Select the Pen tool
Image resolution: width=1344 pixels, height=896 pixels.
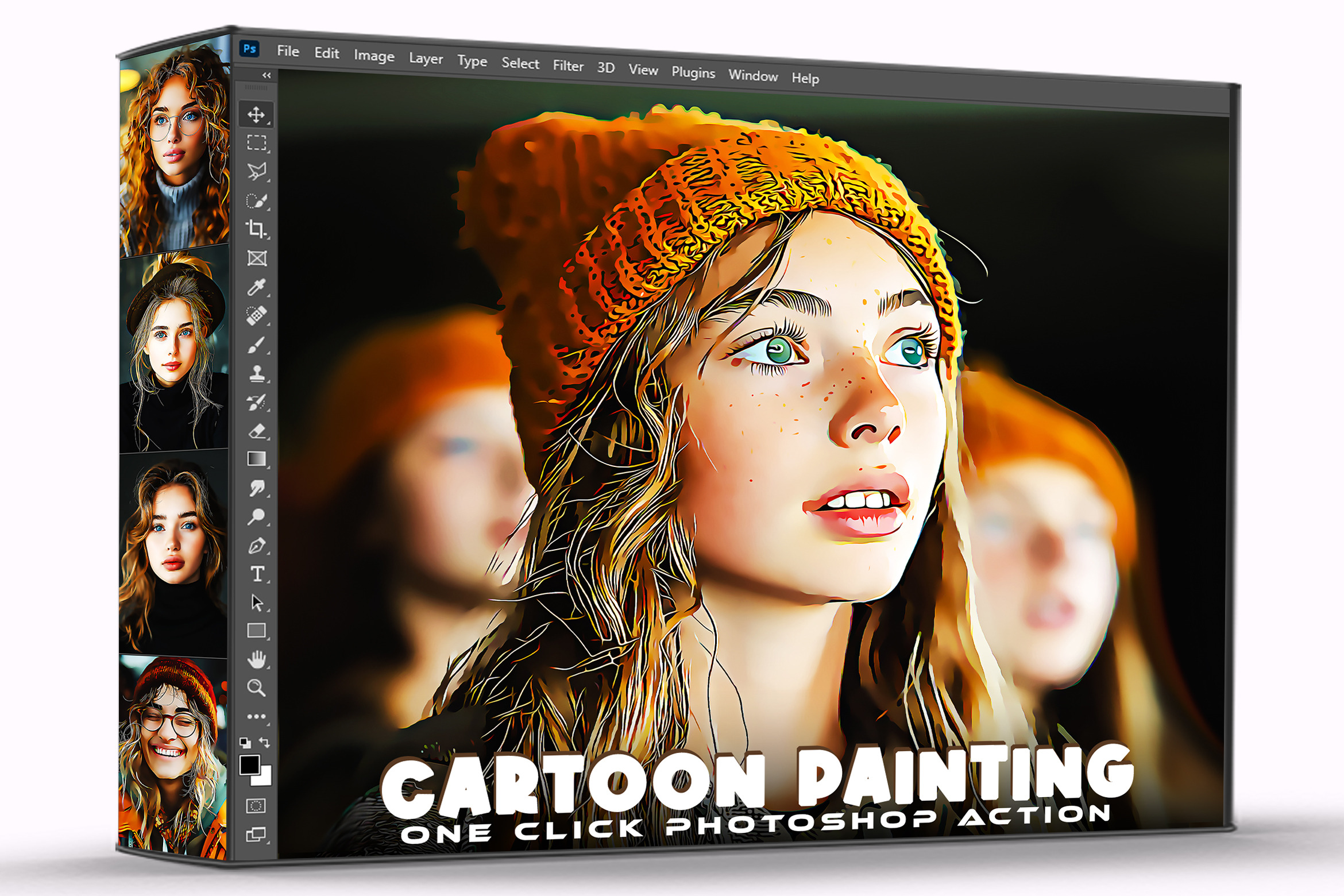click(x=256, y=545)
